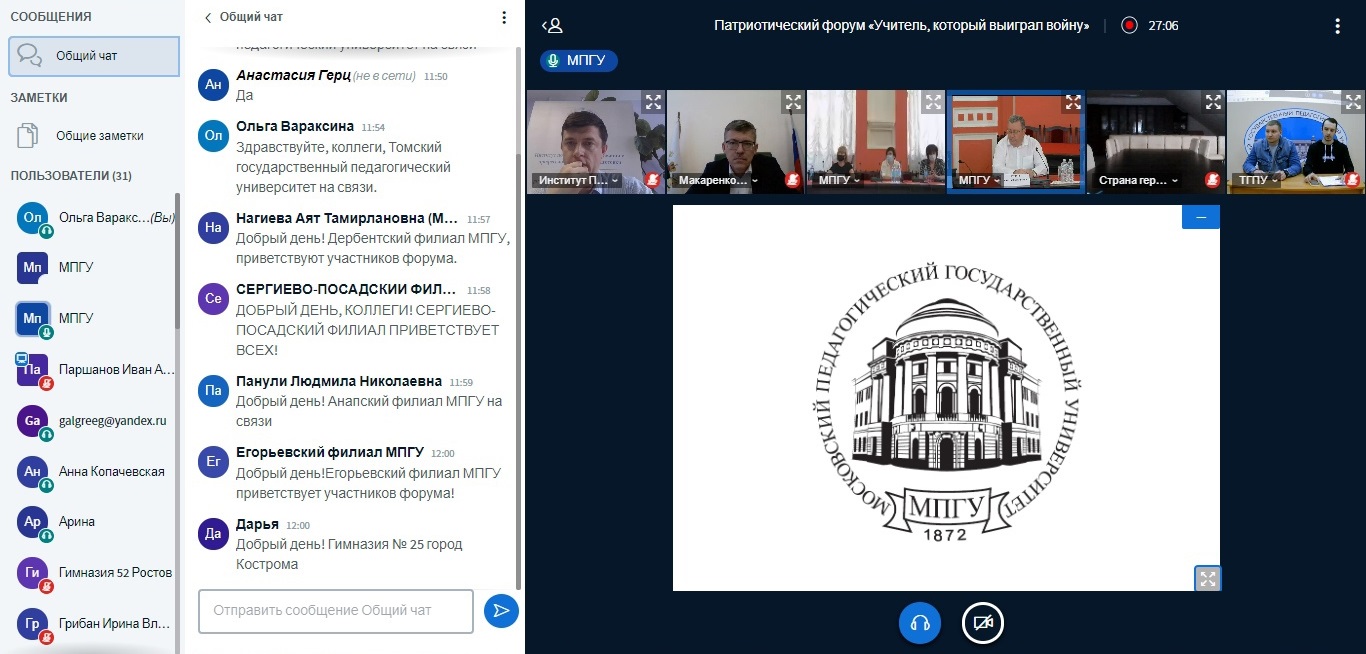The height and width of the screenshot is (654, 1366).
Task: Make the presentation fullscreen
Action: point(1208,578)
